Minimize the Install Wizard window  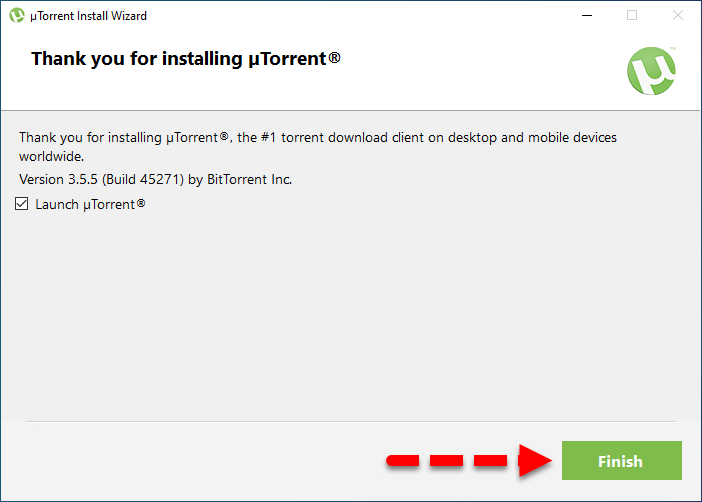pyautogui.click(x=586, y=15)
